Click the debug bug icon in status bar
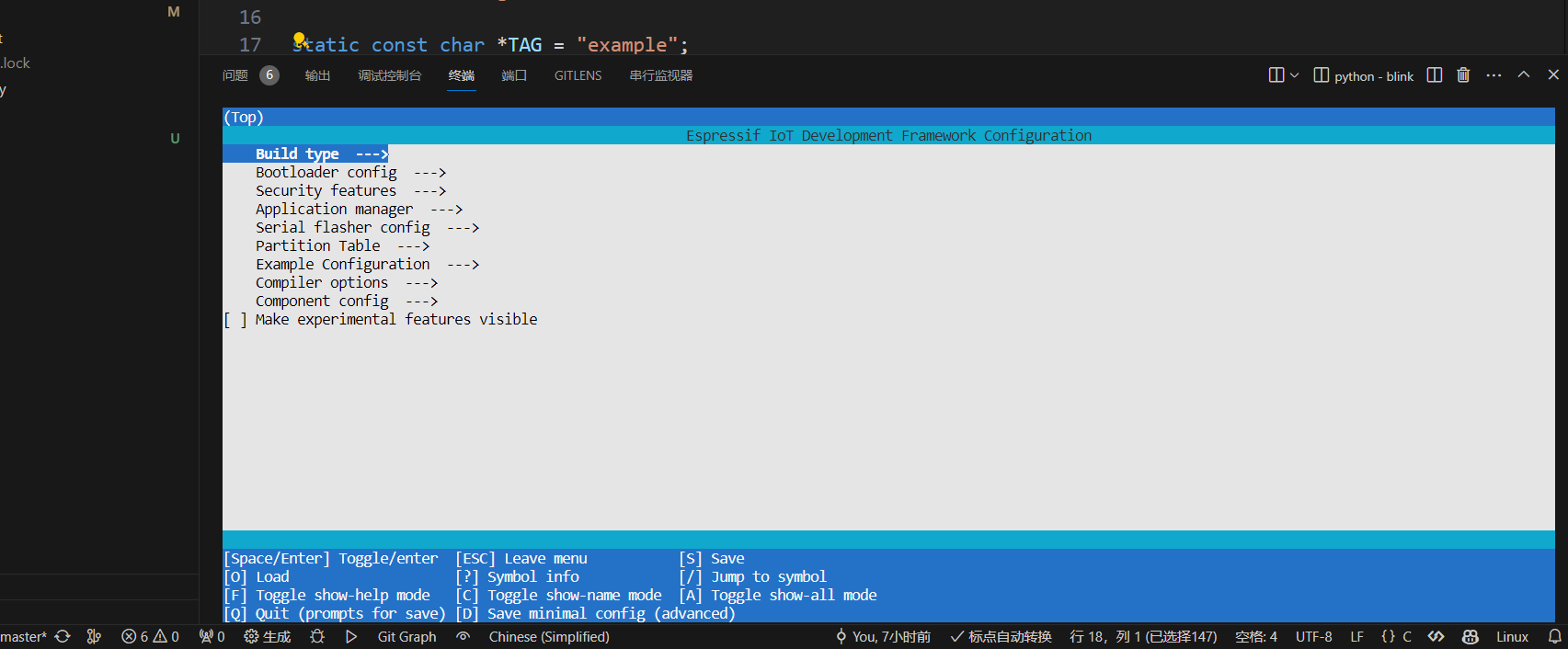 tap(317, 636)
